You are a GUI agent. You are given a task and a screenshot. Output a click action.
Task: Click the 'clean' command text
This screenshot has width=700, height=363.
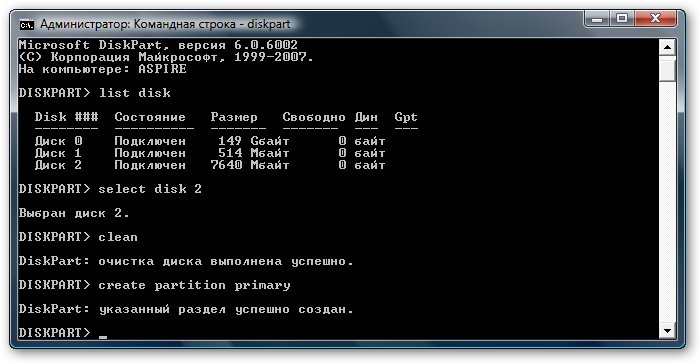[118, 237]
